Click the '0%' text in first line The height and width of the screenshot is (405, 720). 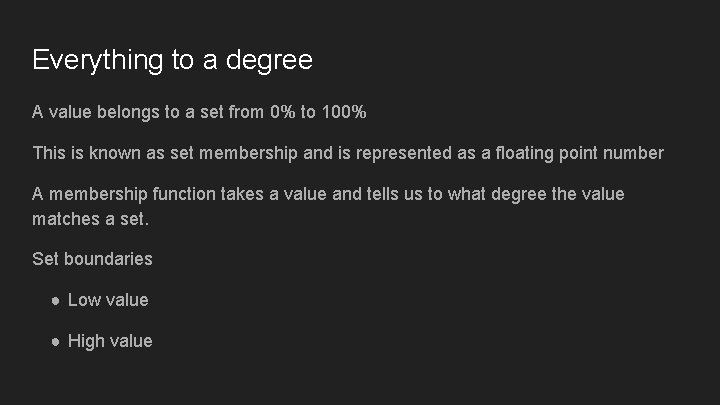pos(282,112)
